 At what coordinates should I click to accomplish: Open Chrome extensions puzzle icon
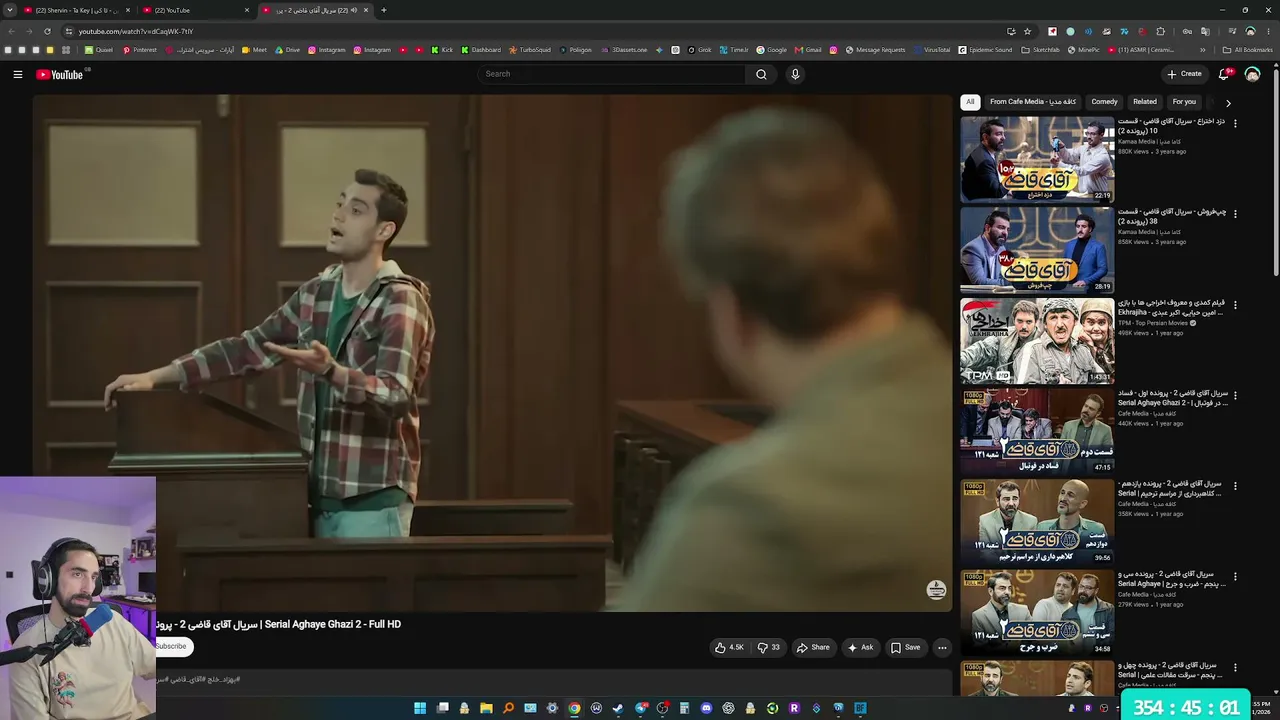(1160, 31)
